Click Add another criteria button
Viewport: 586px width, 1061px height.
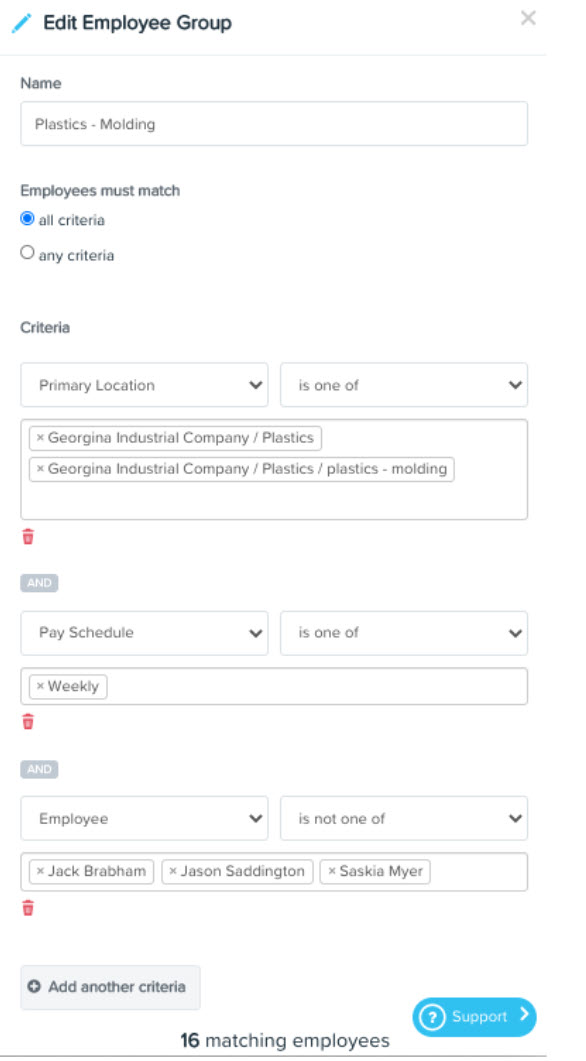pyautogui.click(x=110, y=987)
